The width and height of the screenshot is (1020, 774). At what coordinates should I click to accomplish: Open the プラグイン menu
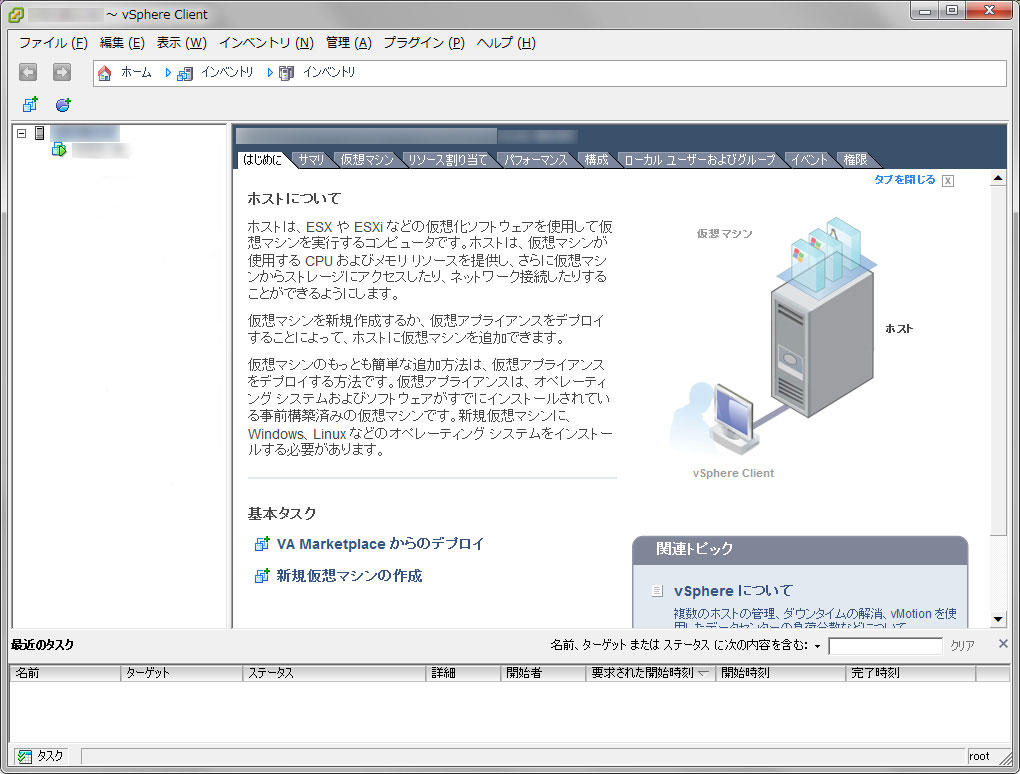pyautogui.click(x=424, y=43)
